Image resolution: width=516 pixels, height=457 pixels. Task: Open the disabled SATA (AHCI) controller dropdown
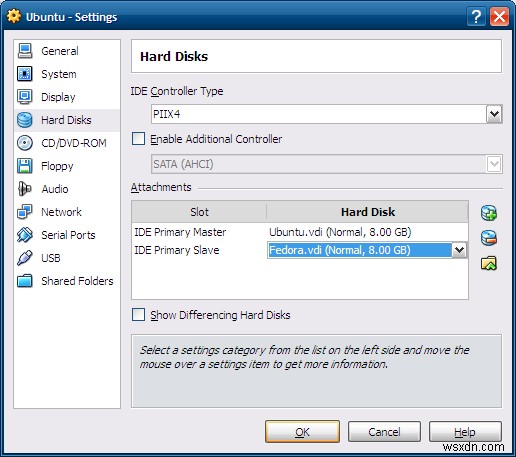[x=327, y=164]
